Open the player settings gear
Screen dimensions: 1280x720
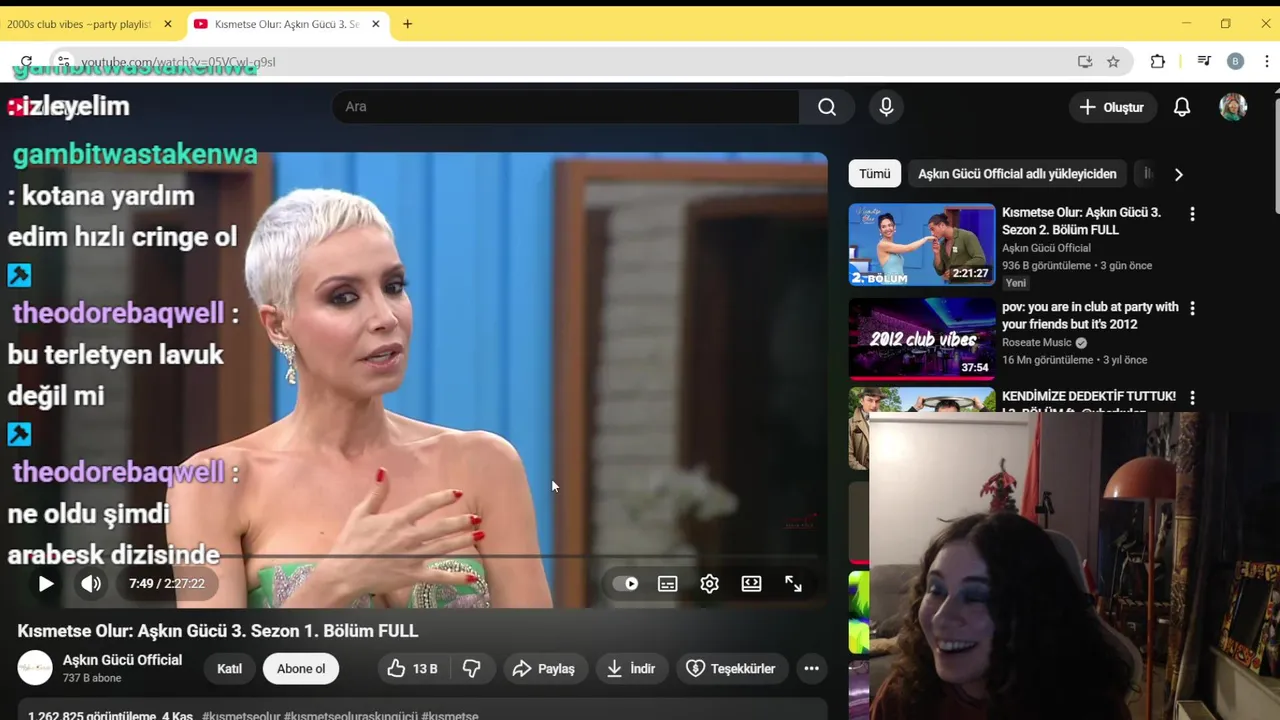[x=710, y=584]
